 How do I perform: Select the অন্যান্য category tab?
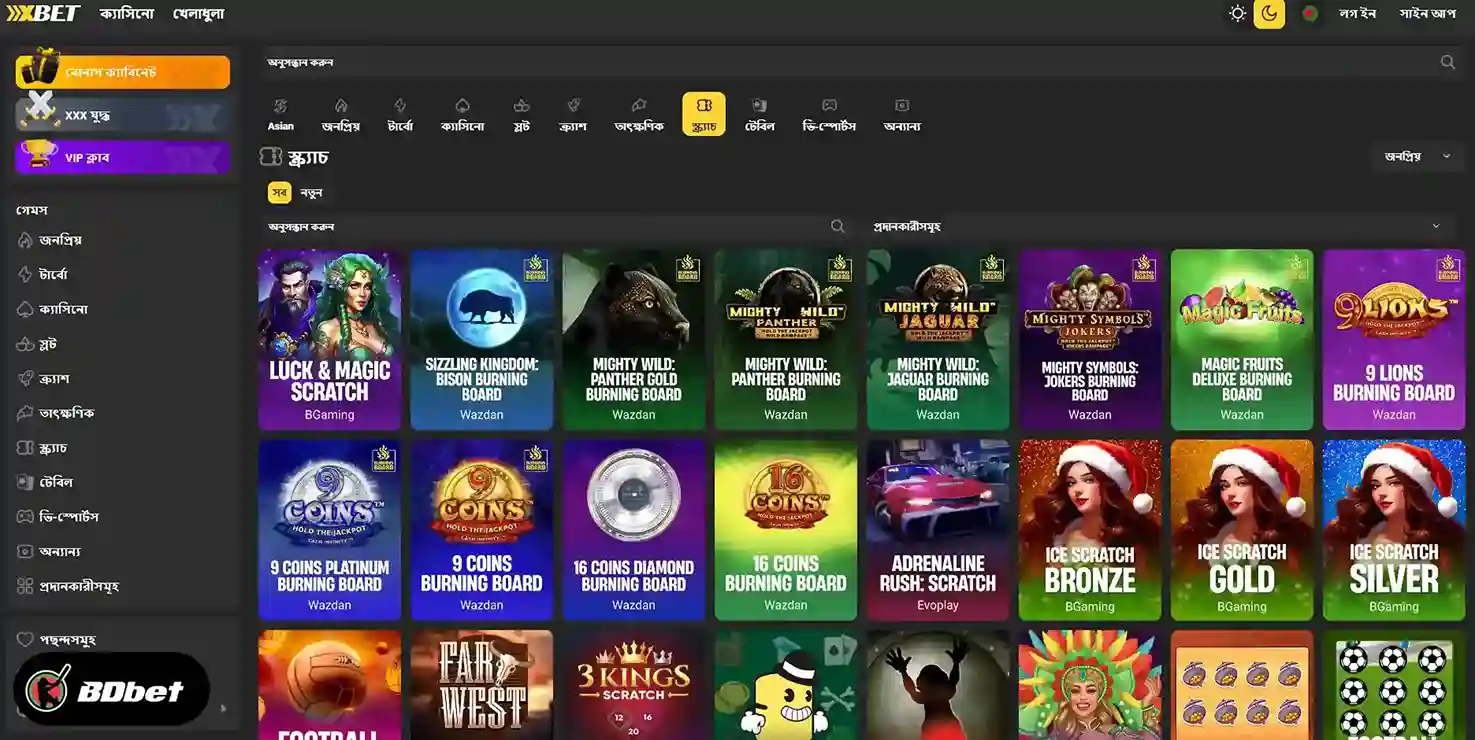[902, 115]
